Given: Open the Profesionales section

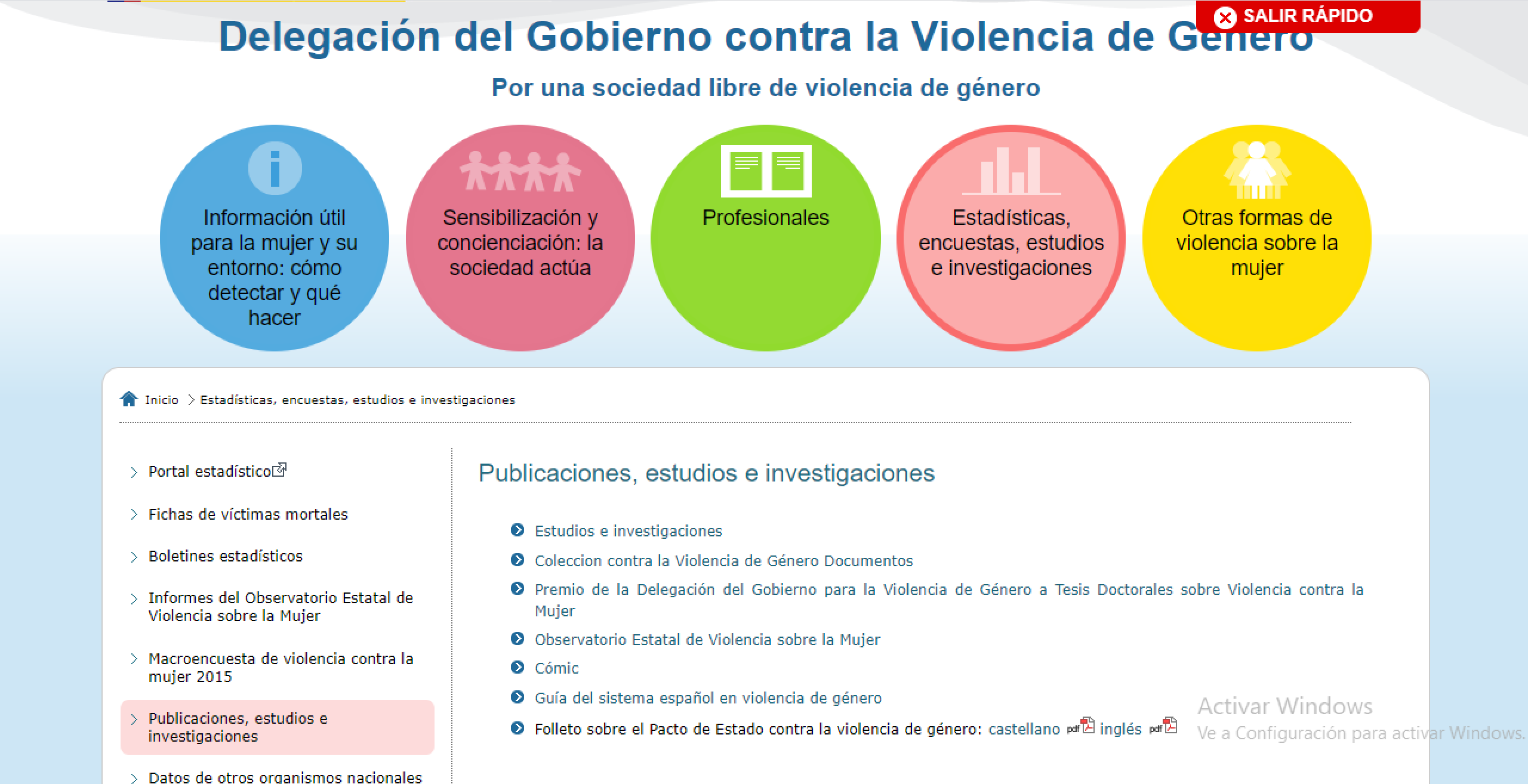Looking at the screenshot, I should coord(766,238).
